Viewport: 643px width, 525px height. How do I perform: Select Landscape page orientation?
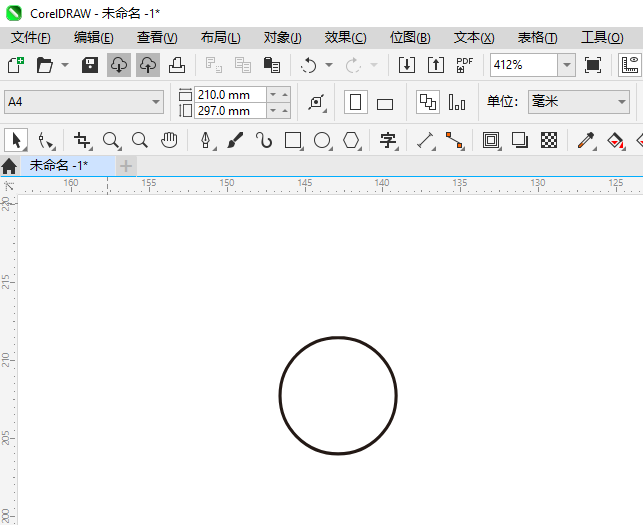point(385,104)
